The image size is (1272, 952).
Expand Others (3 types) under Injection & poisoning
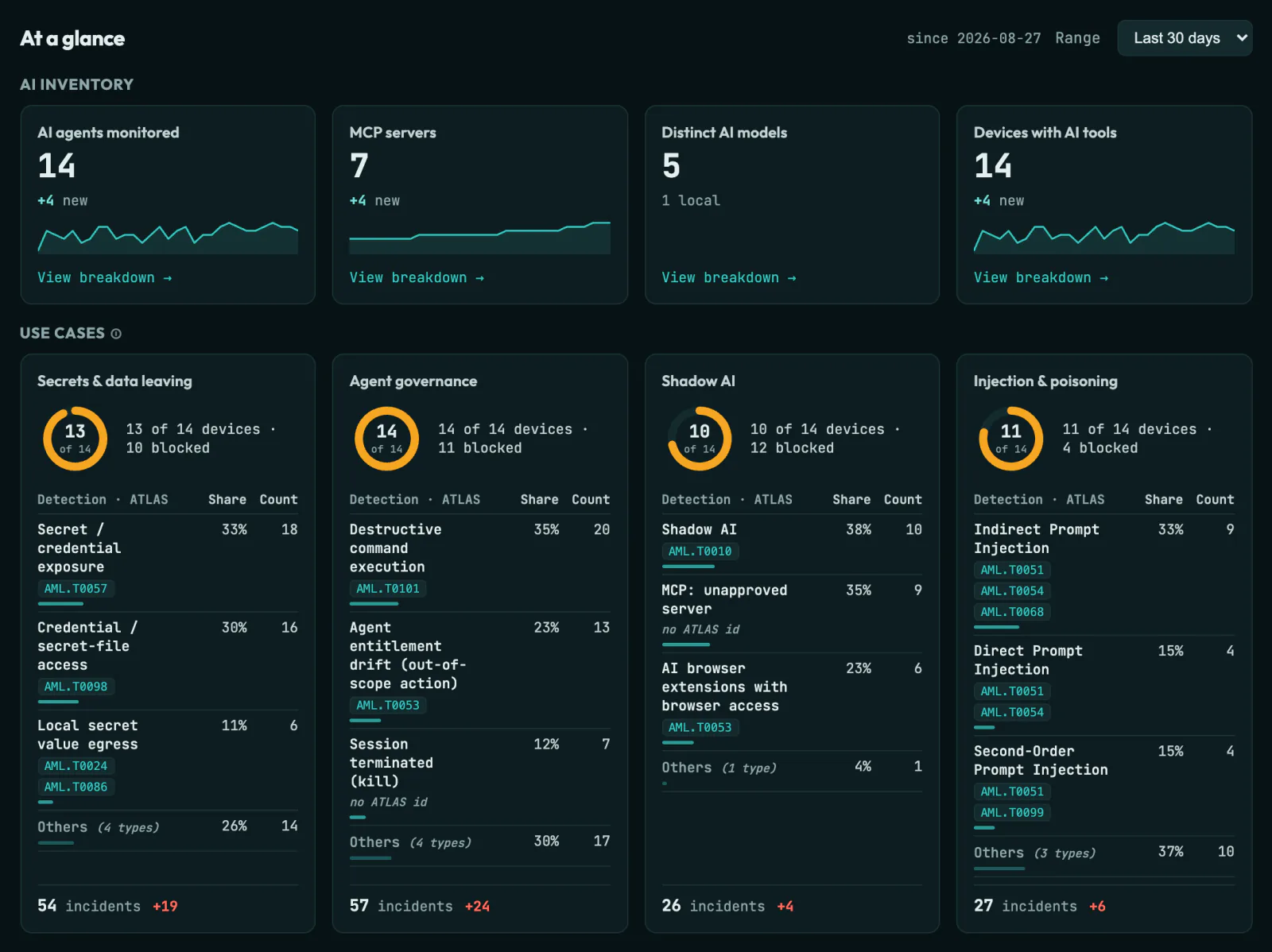click(x=1104, y=856)
